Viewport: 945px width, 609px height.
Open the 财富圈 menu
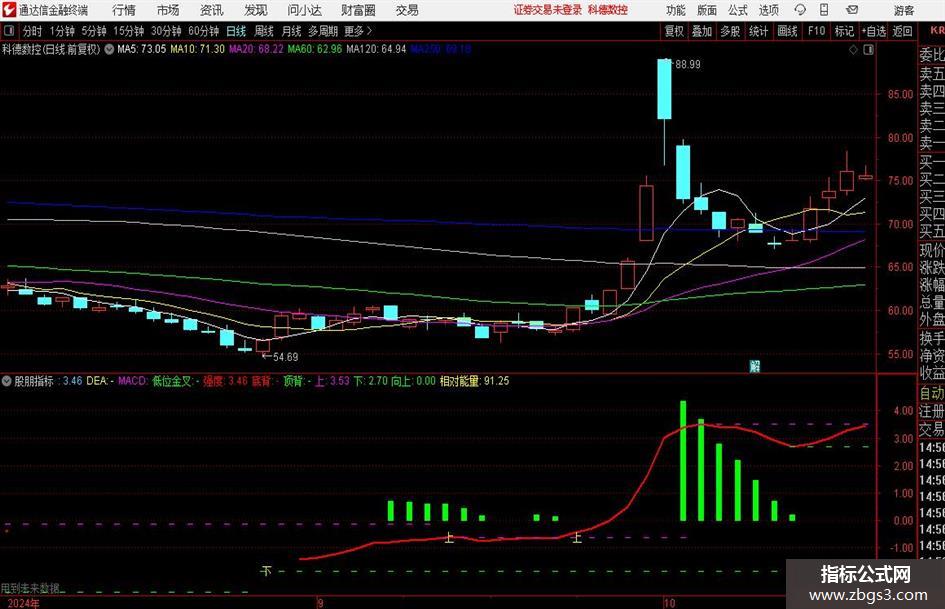tap(358, 10)
